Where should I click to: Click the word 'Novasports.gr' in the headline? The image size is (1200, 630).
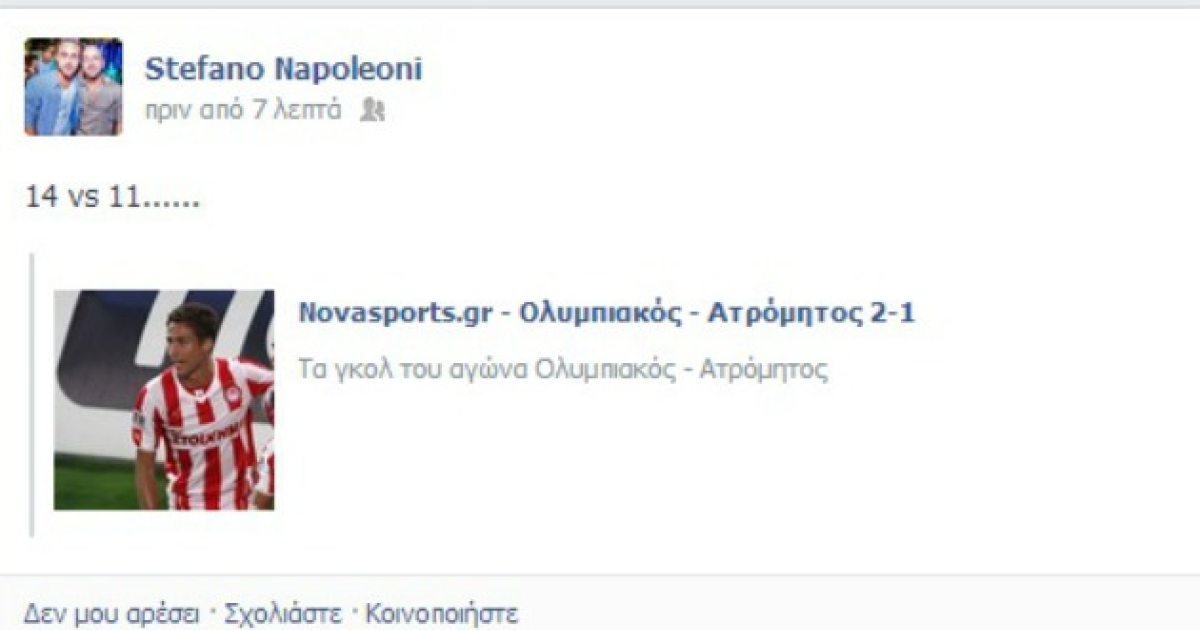[x=395, y=313]
